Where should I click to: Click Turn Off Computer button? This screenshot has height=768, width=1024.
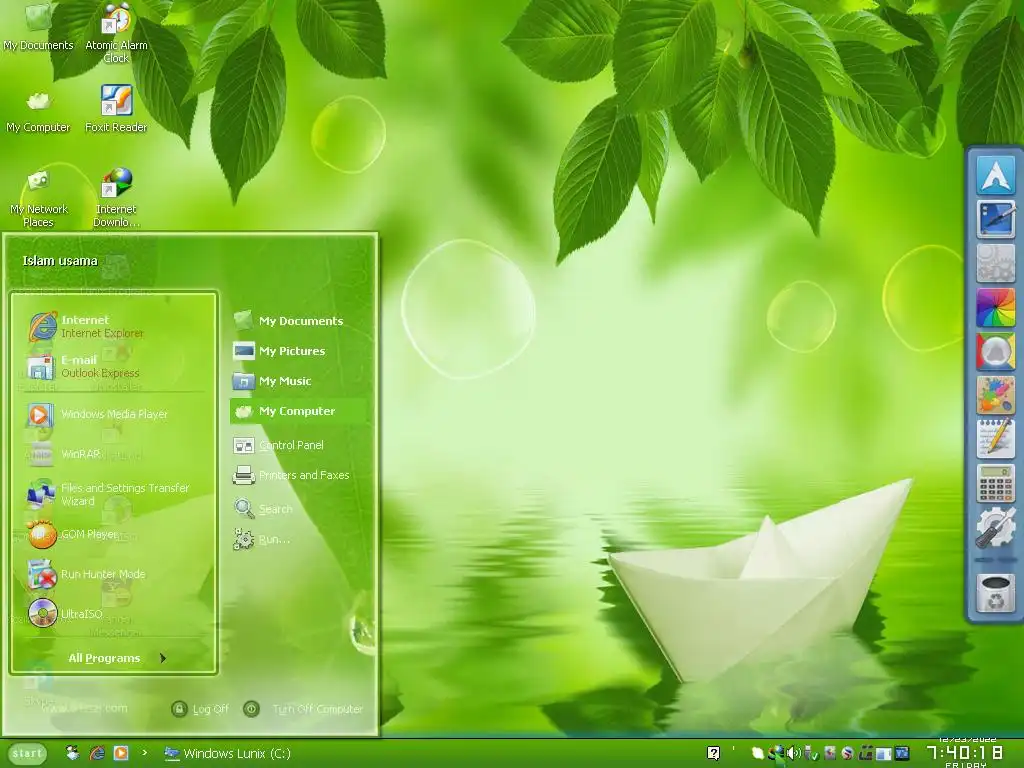click(303, 709)
